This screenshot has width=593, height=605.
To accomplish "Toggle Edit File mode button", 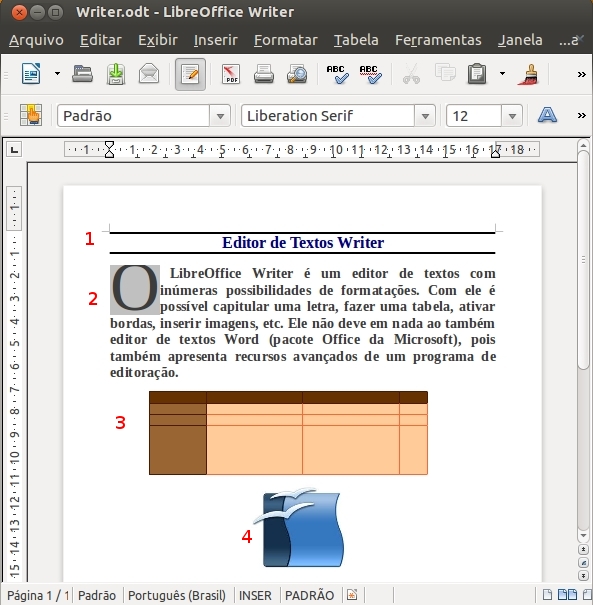I will pyautogui.click(x=190, y=74).
